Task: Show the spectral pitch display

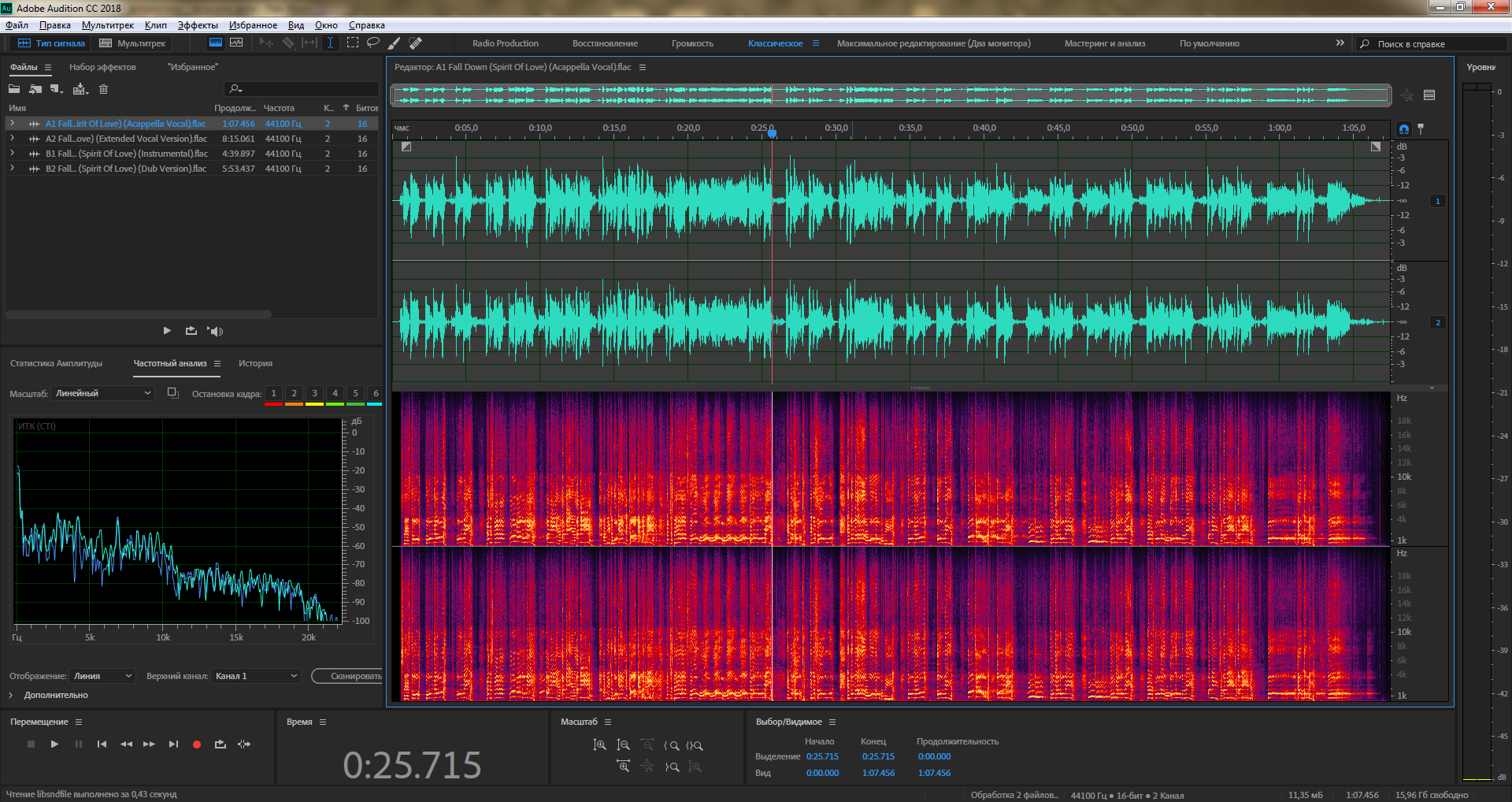Action: click(x=236, y=43)
